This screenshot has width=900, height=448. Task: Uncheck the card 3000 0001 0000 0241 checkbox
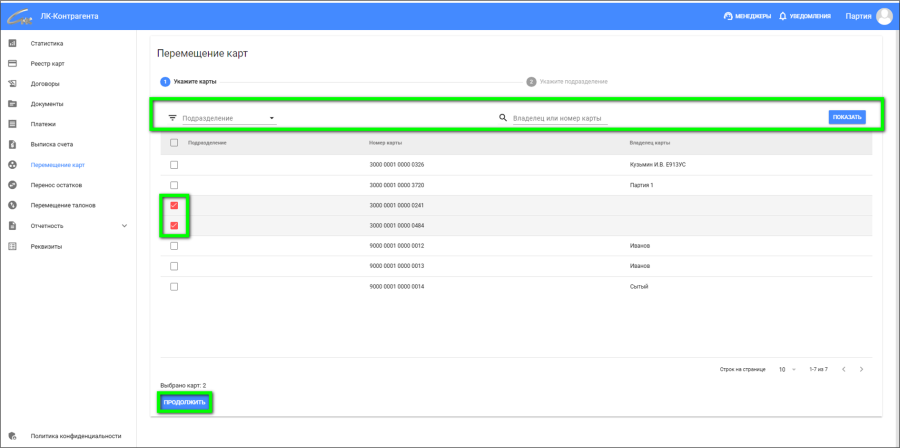click(174, 205)
